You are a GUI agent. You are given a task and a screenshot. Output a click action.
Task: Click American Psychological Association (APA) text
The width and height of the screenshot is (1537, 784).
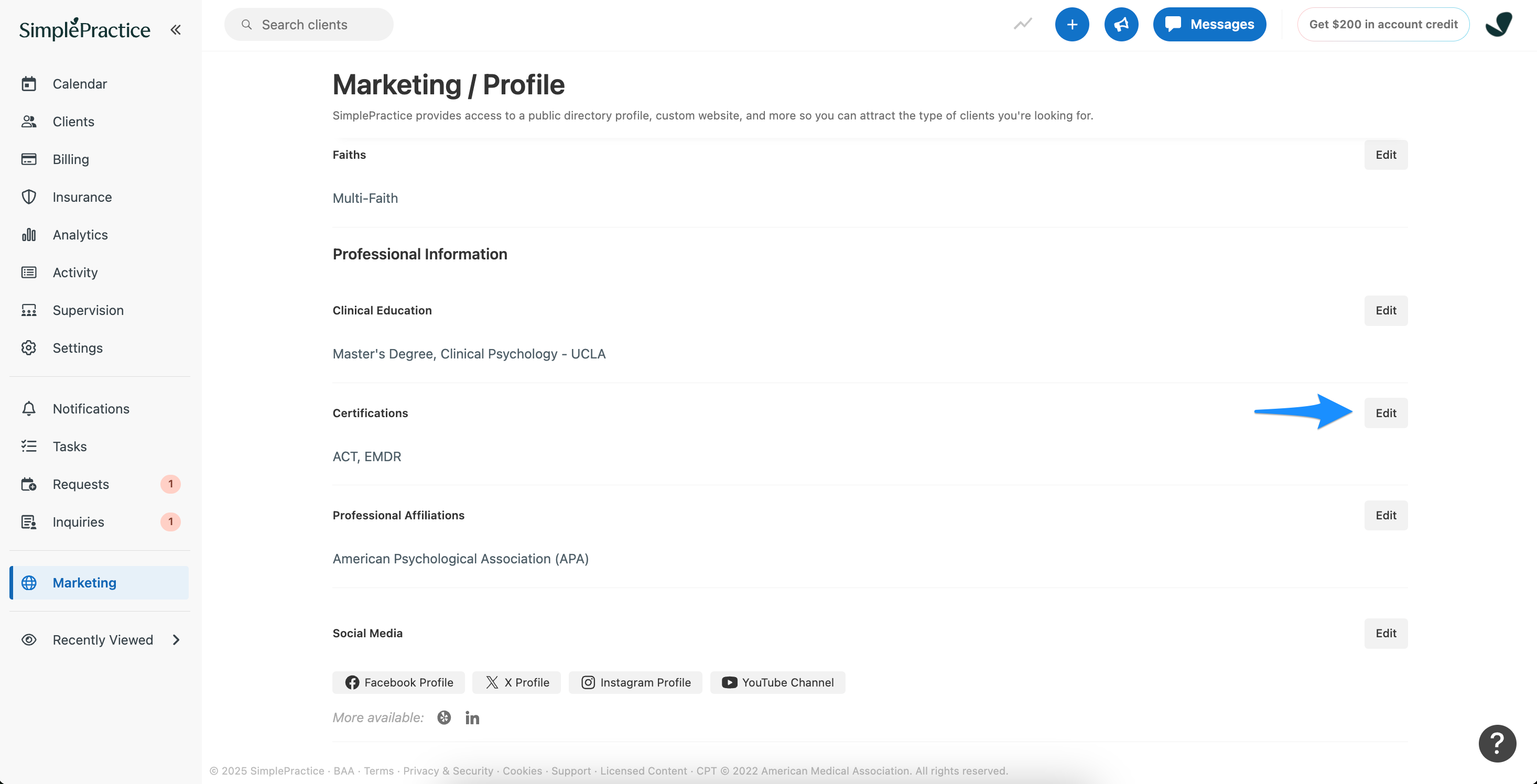(x=461, y=559)
